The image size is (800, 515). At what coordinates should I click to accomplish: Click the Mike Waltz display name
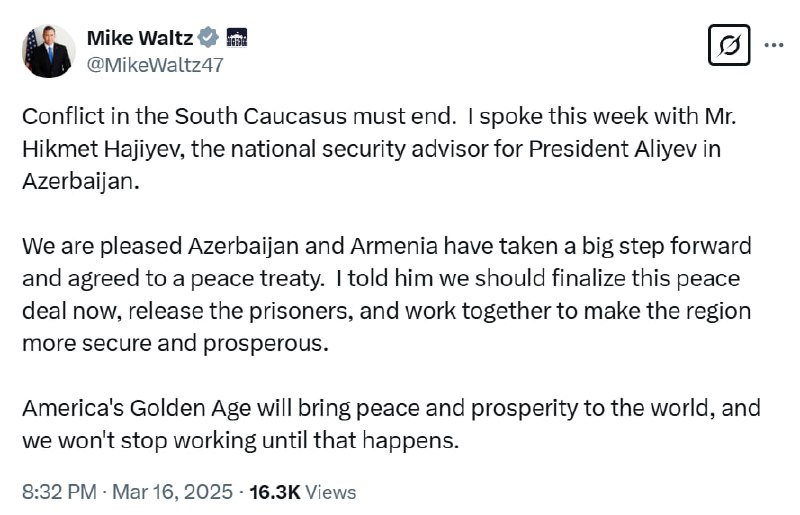[x=140, y=38]
